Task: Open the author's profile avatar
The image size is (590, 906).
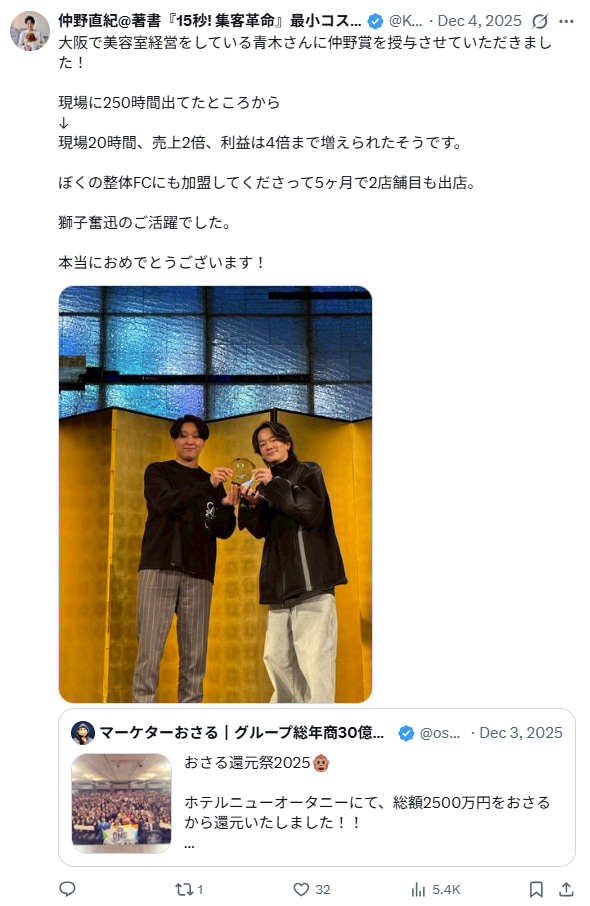Action: click(x=30, y=31)
